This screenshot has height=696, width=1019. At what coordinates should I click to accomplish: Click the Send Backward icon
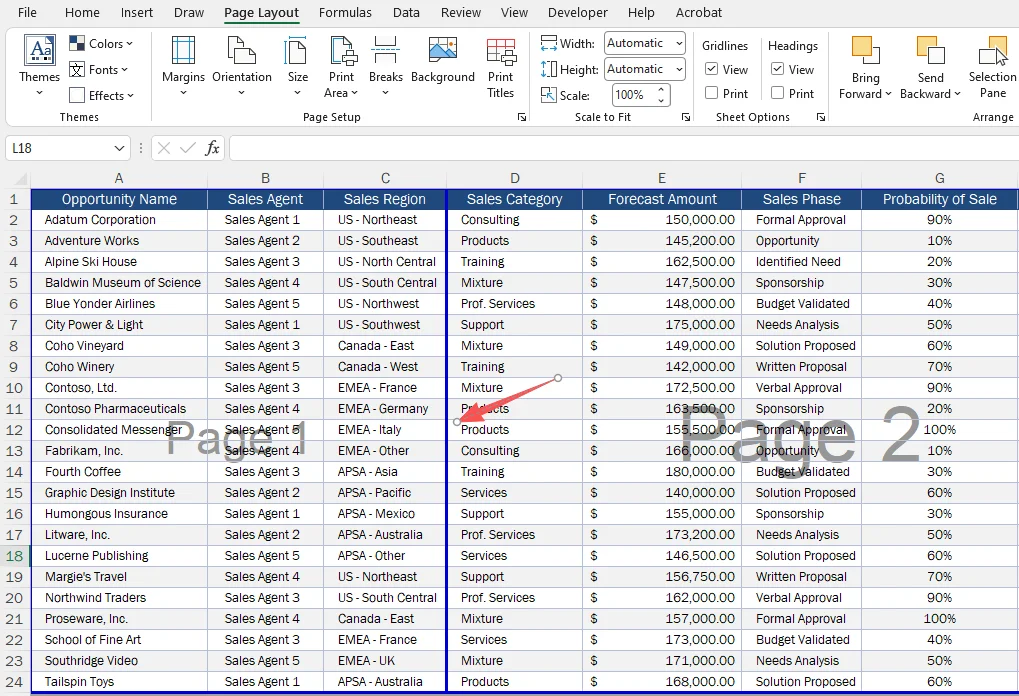[x=931, y=51]
